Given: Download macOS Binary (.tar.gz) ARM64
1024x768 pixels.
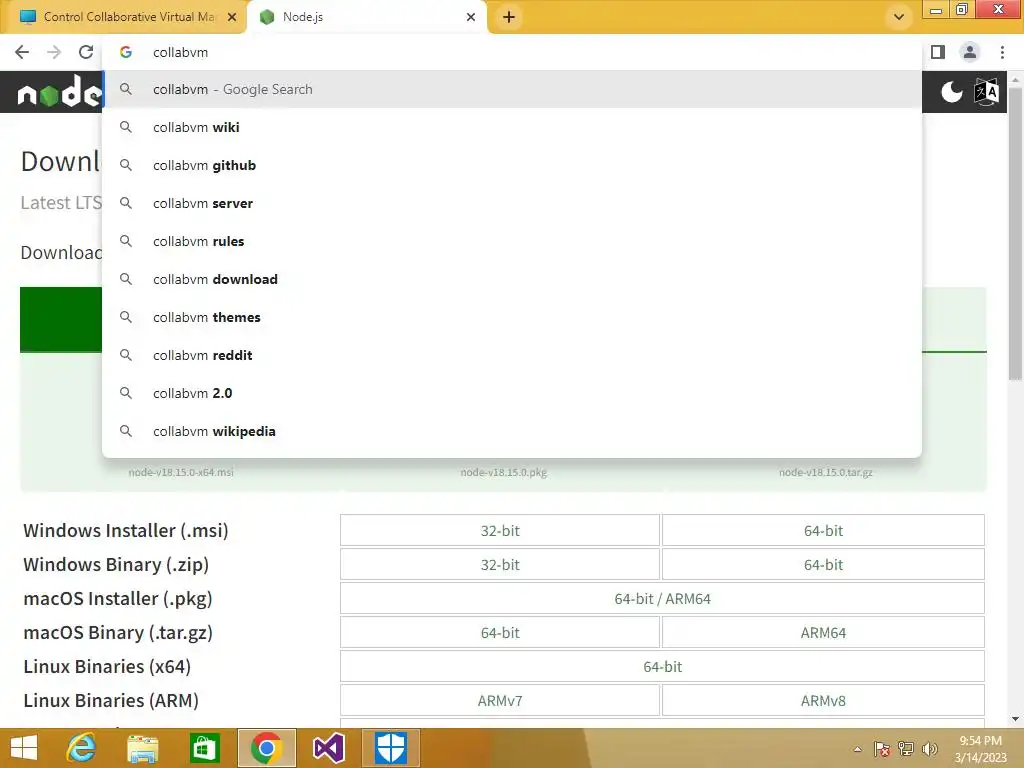Looking at the screenshot, I should coord(823,632).
